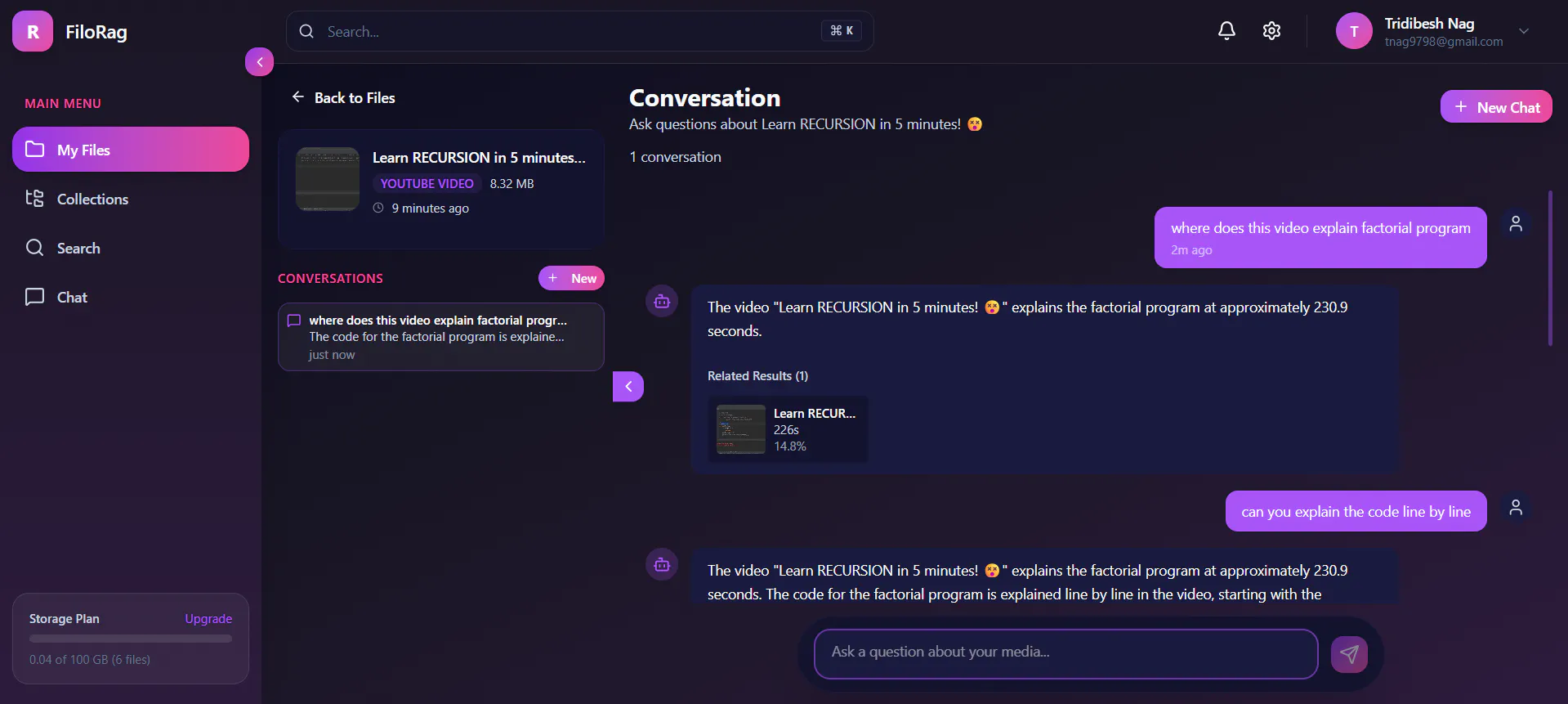
Task: Expand the Tridibesh Nag account dropdown
Action: [1524, 31]
